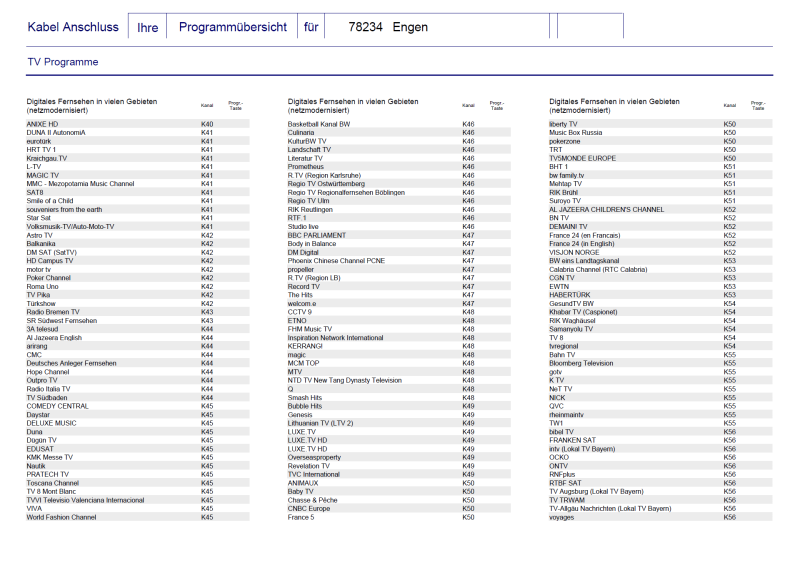This screenshot has height=565, width=800.
Task: Select the 'Culinaria' channel row
Action: pos(399,133)
